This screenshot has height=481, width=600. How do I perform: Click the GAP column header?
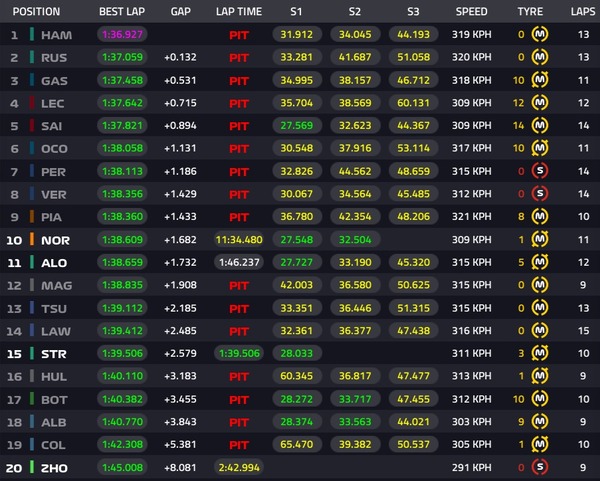tap(180, 11)
